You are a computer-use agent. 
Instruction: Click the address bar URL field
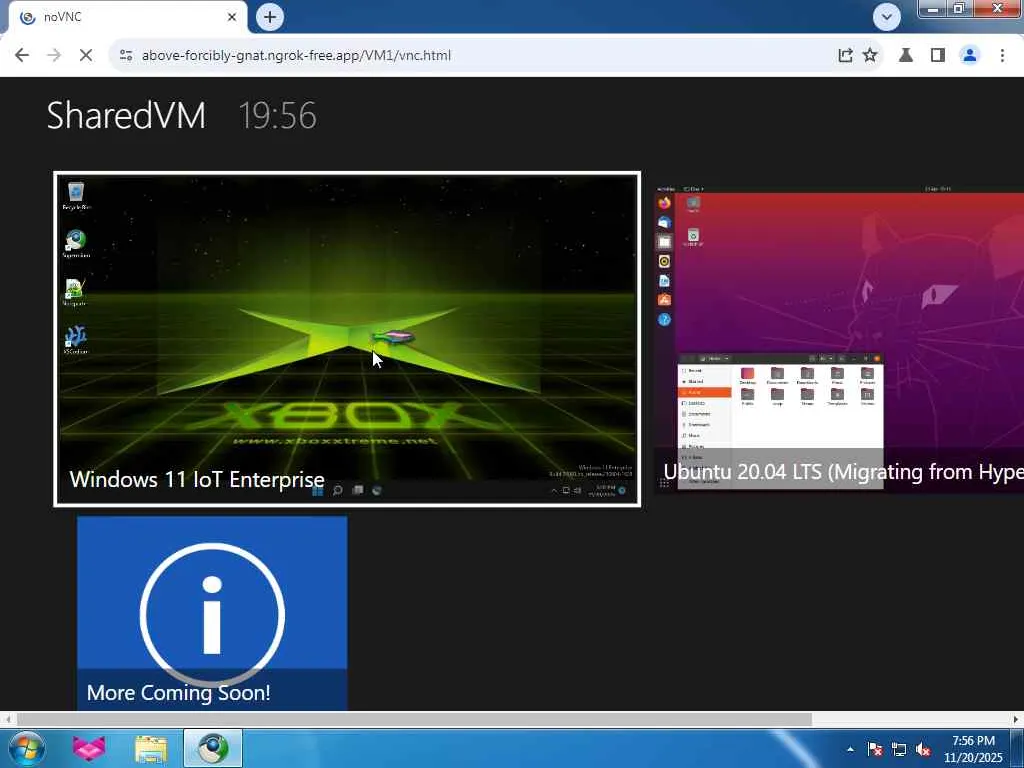tap(483, 56)
